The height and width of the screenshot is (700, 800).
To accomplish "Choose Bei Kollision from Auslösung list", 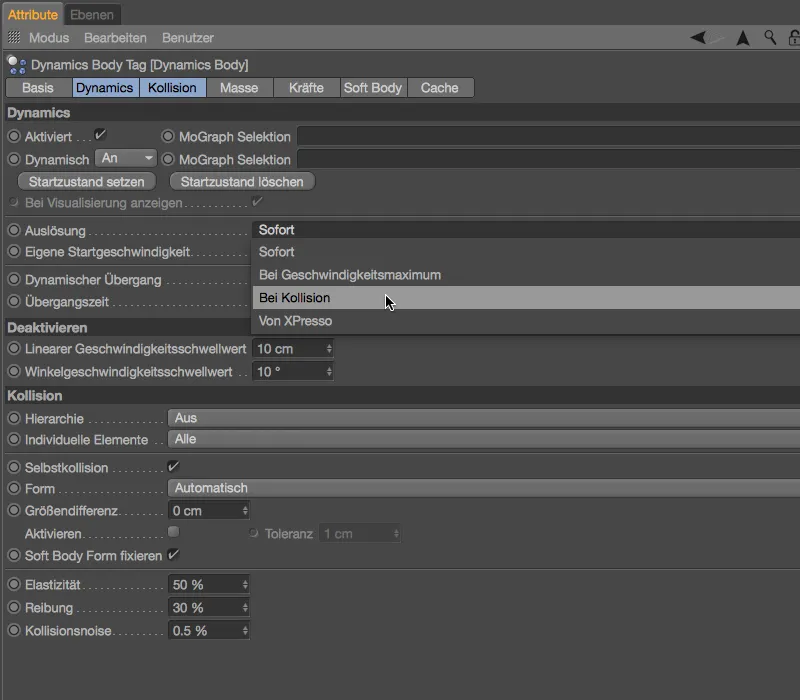I will pyautogui.click(x=294, y=298).
